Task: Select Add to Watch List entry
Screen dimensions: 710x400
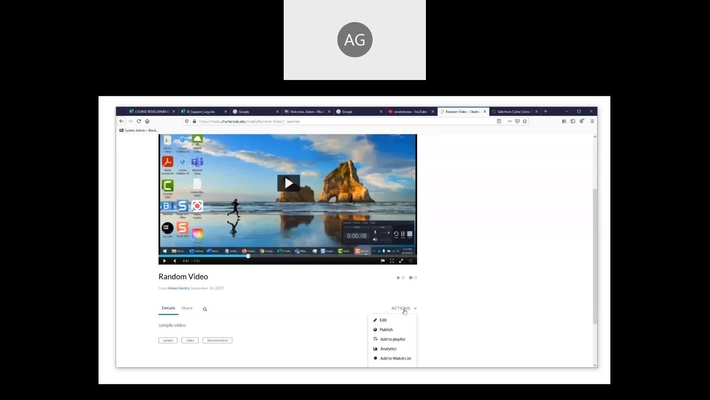Action: [x=395, y=358]
